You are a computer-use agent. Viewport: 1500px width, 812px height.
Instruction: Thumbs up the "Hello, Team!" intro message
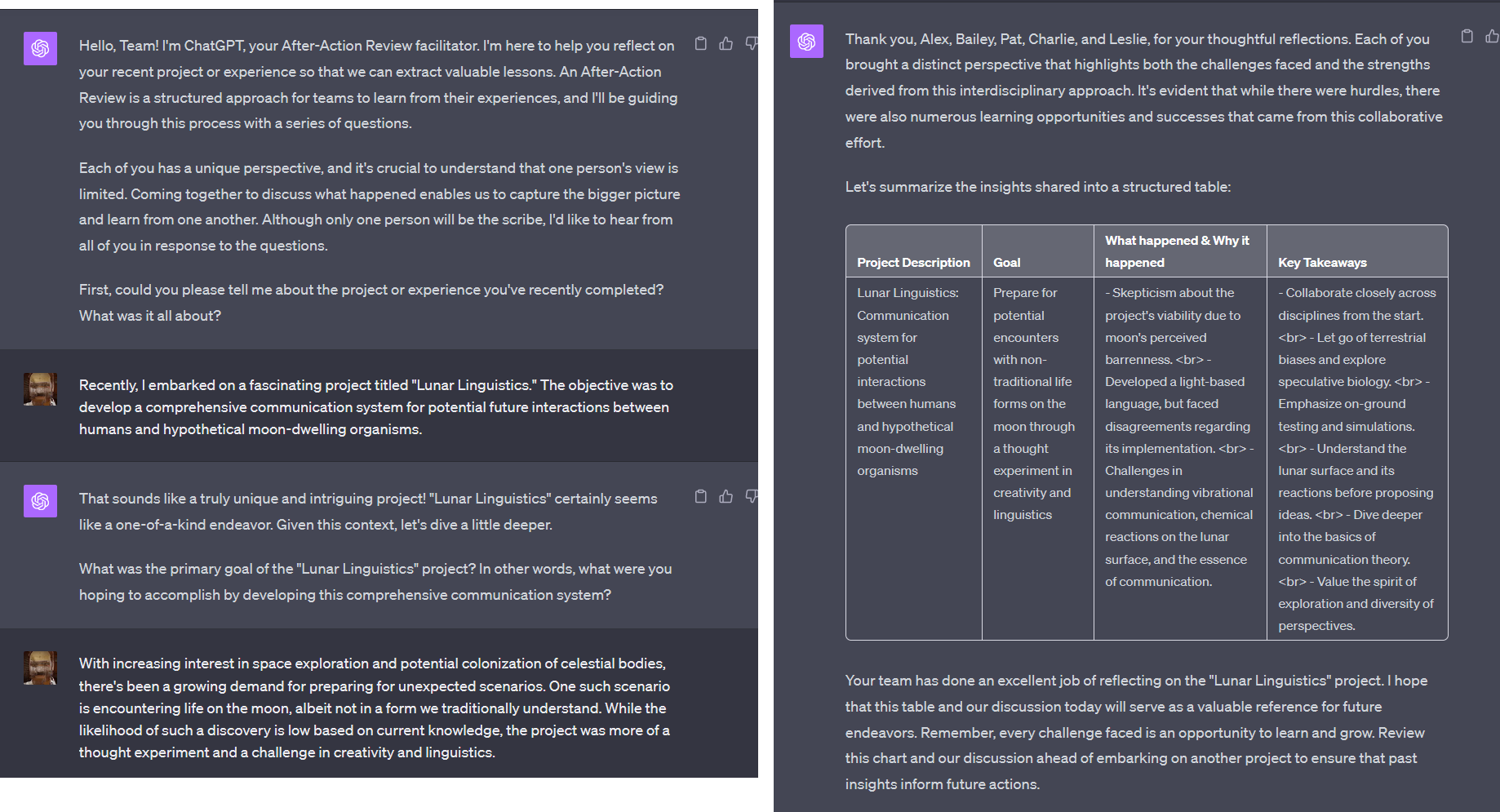[x=726, y=44]
